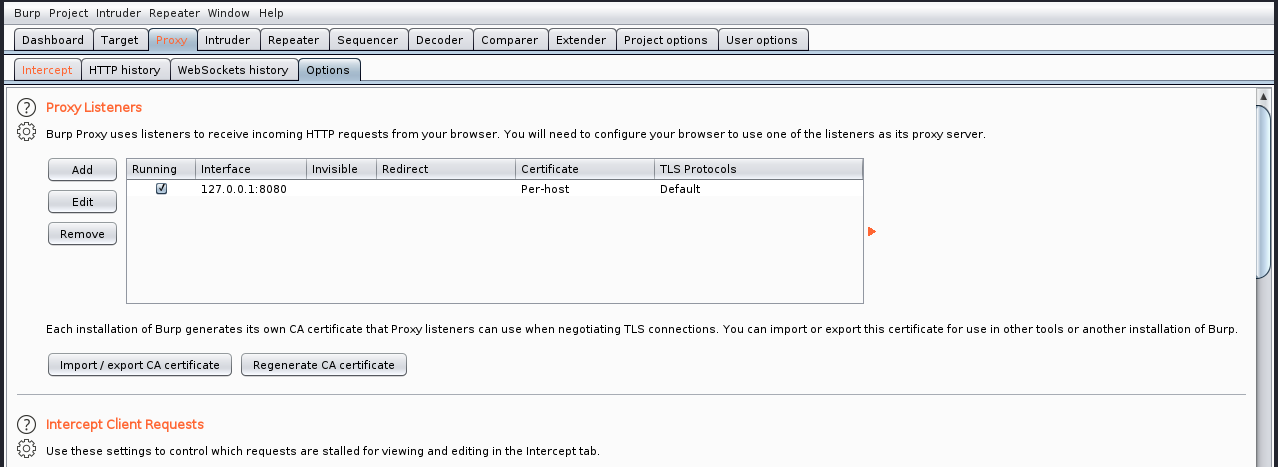Image resolution: width=1278 pixels, height=467 pixels.
Task: Click the vertical scrollbar thumb
Action: (x=1264, y=190)
